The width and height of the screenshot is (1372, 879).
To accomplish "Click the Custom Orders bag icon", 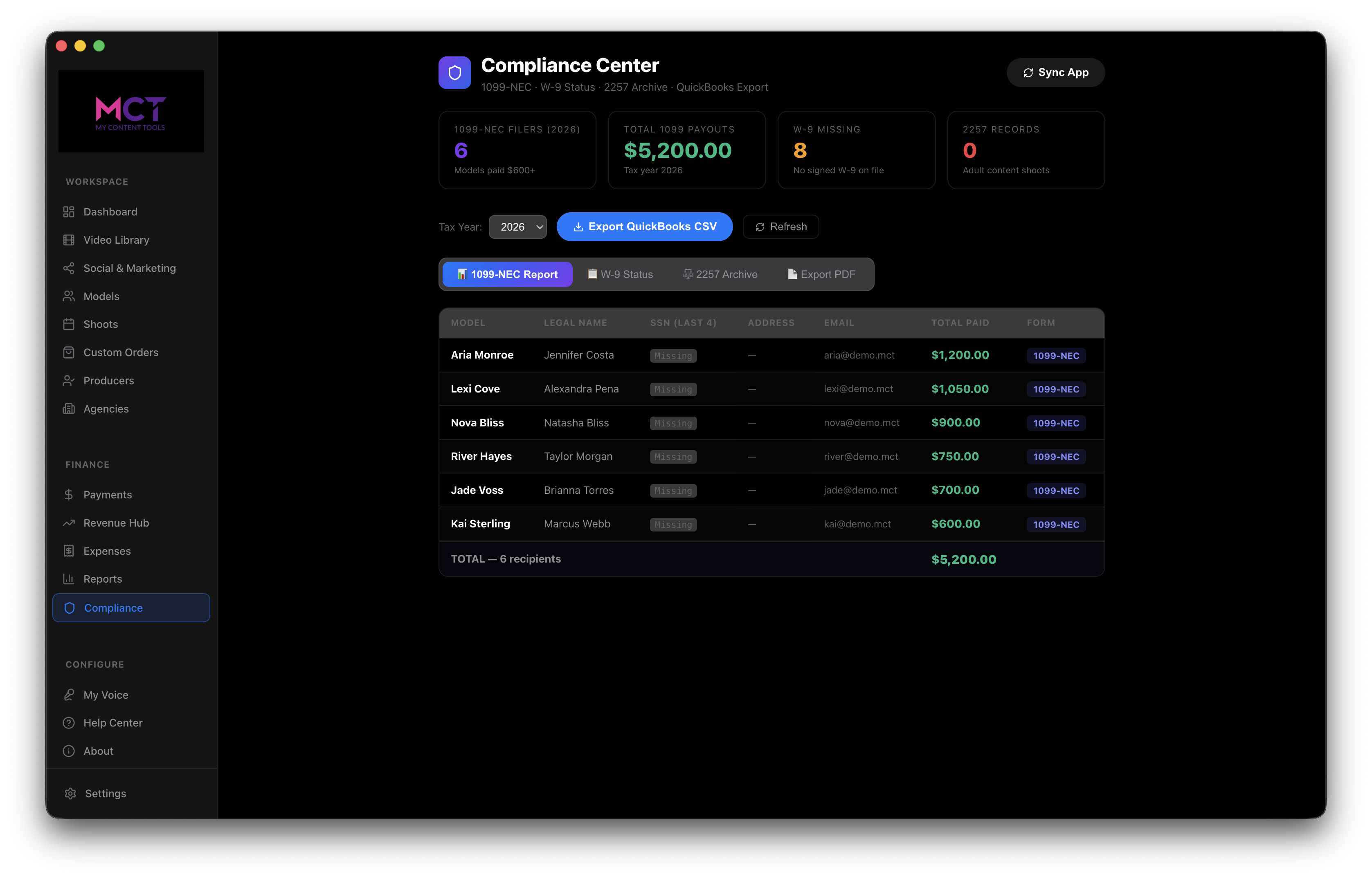I will 68,352.
